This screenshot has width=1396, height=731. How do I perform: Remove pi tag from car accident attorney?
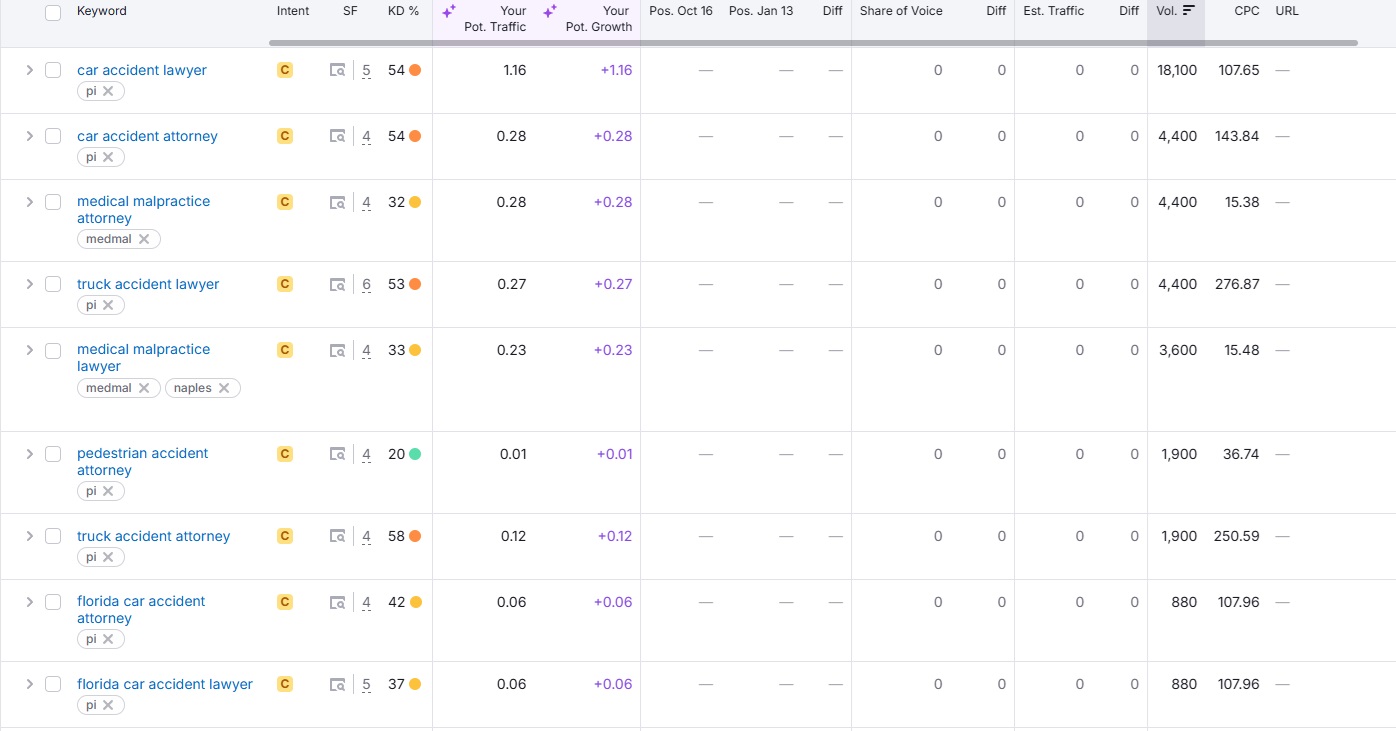click(108, 157)
